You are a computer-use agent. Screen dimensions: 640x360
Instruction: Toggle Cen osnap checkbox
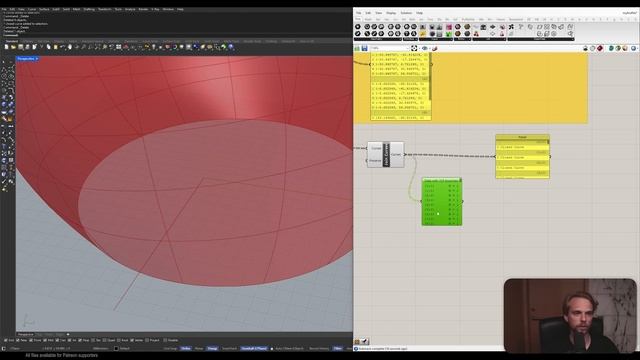[x=57, y=340]
